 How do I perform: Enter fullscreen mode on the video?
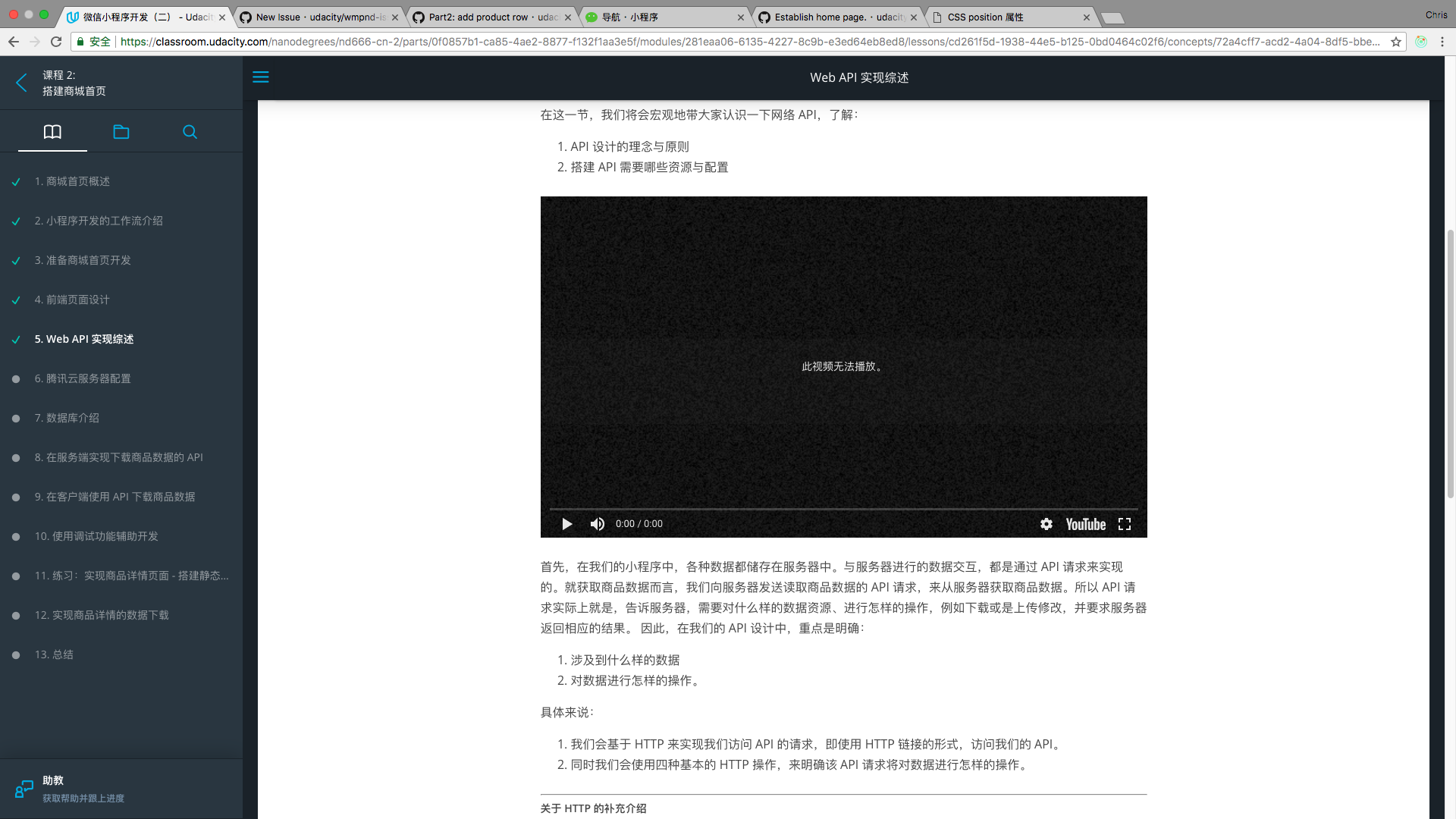[x=1125, y=524]
